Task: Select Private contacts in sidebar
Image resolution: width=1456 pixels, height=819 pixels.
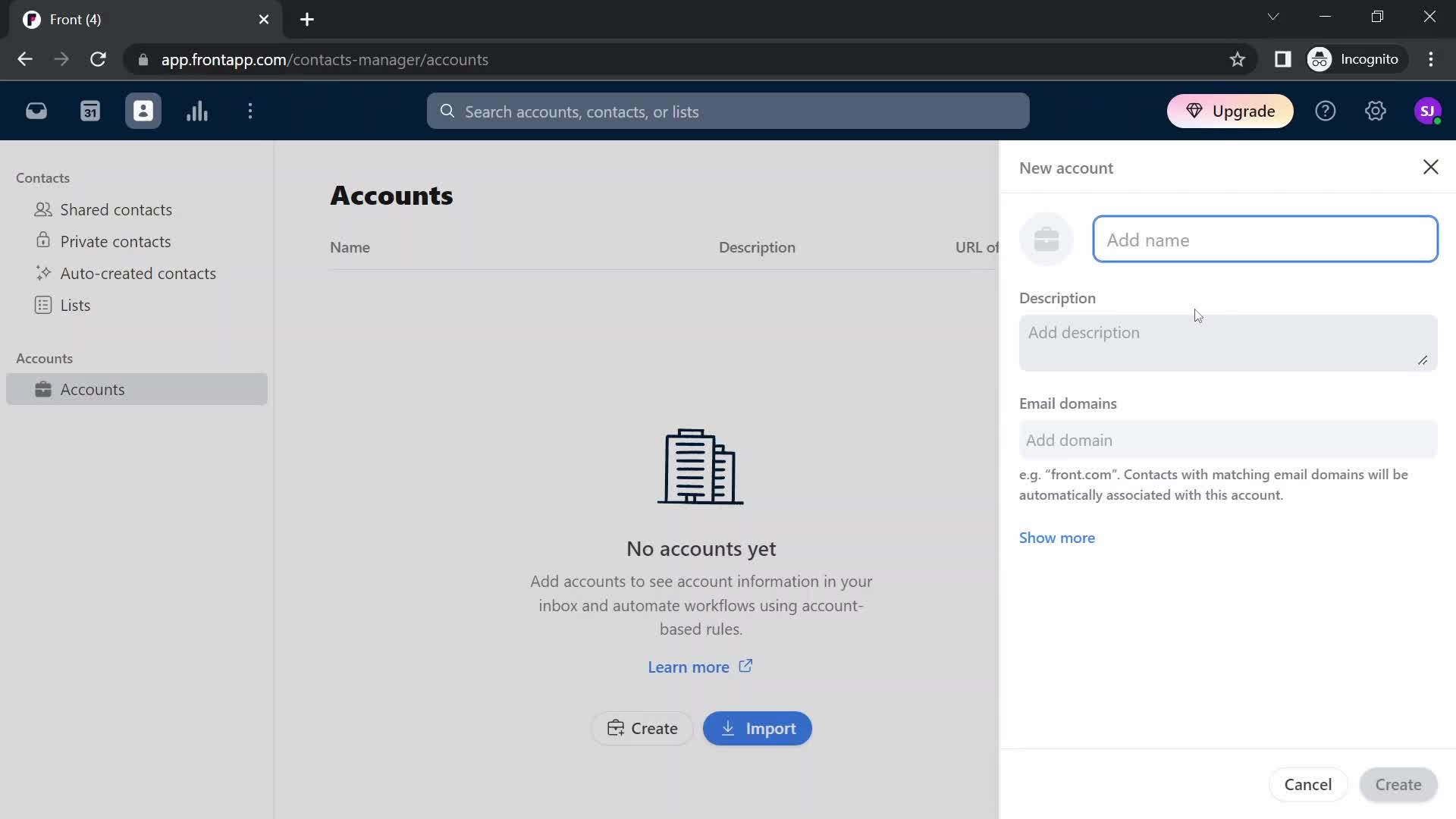Action: [115, 240]
